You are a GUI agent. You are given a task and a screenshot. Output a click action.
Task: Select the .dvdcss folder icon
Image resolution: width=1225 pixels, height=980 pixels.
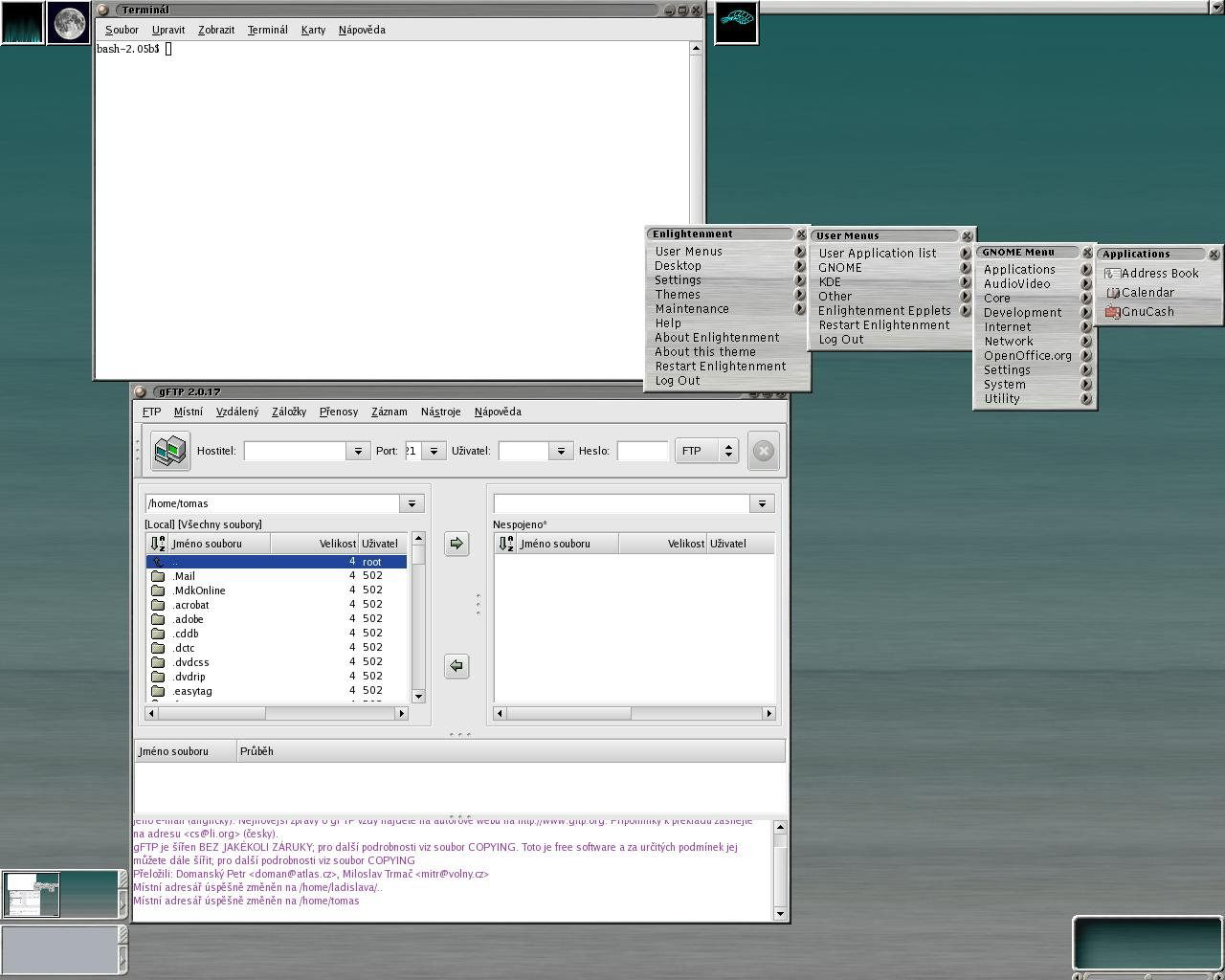point(158,662)
